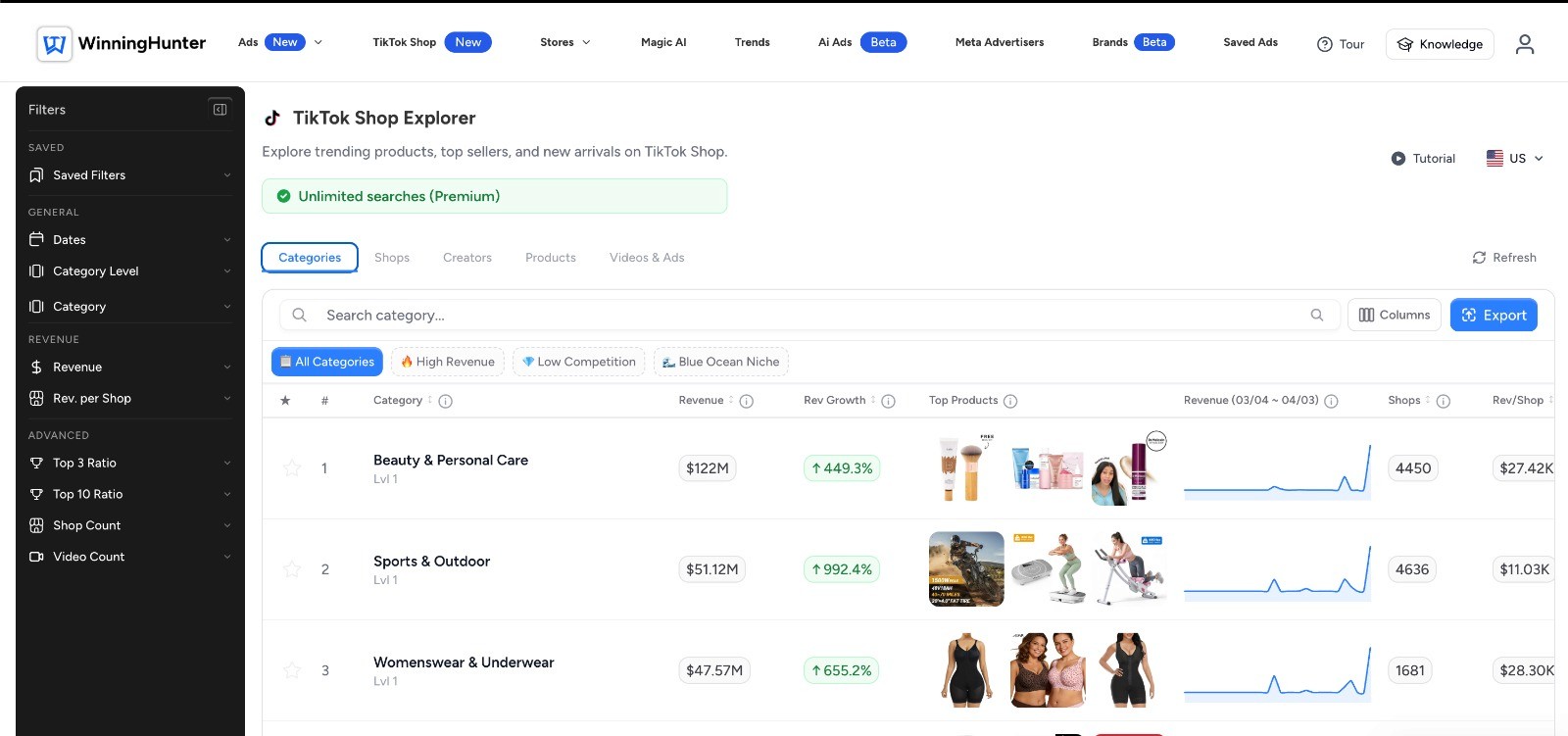Toggle the Low Competition filter chip
The height and width of the screenshot is (736, 1568).
click(x=579, y=362)
